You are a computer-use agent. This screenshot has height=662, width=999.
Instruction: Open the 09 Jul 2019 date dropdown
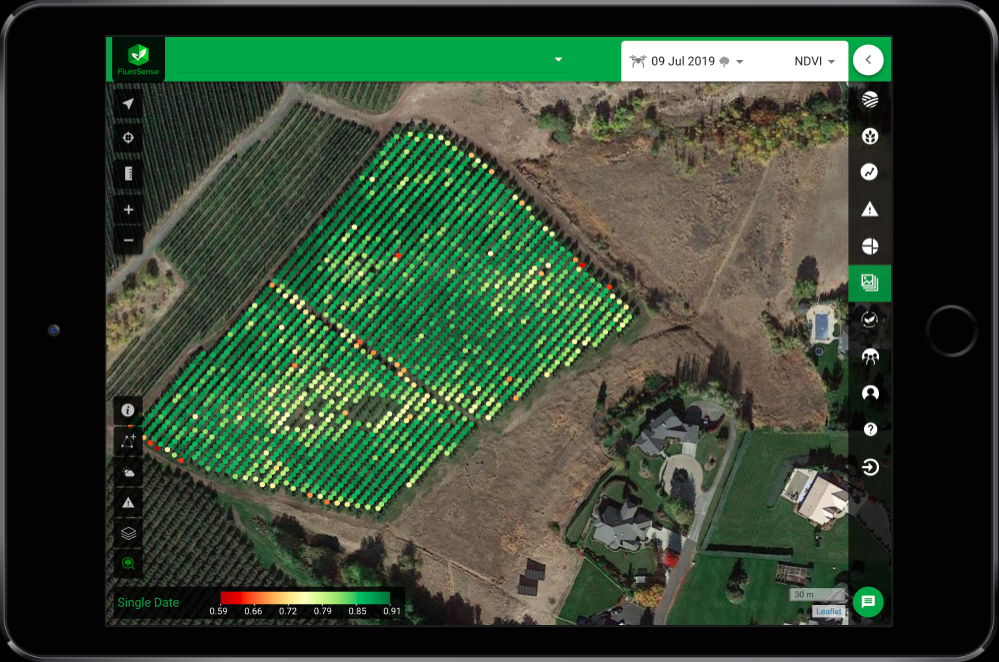[x=686, y=61]
